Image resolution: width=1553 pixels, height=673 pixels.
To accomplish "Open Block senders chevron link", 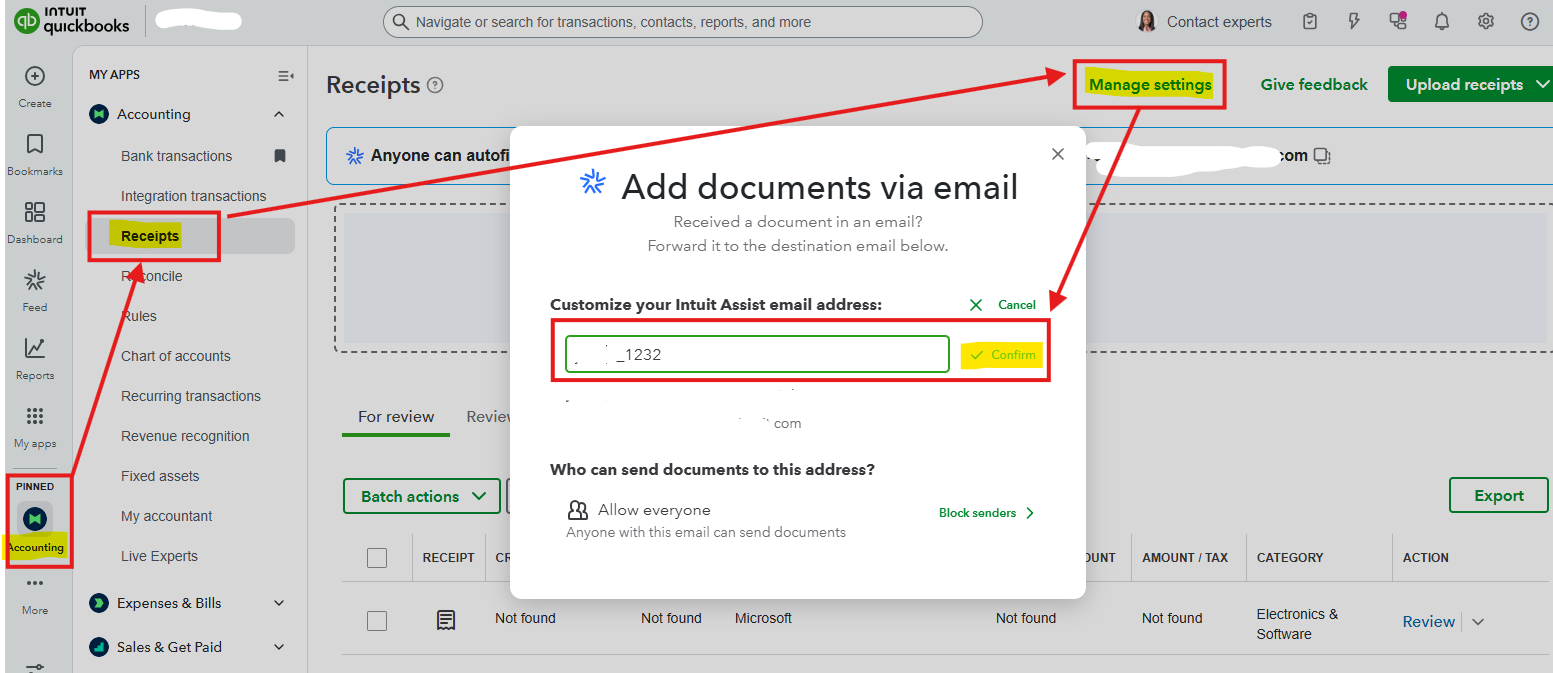I will tap(987, 513).
